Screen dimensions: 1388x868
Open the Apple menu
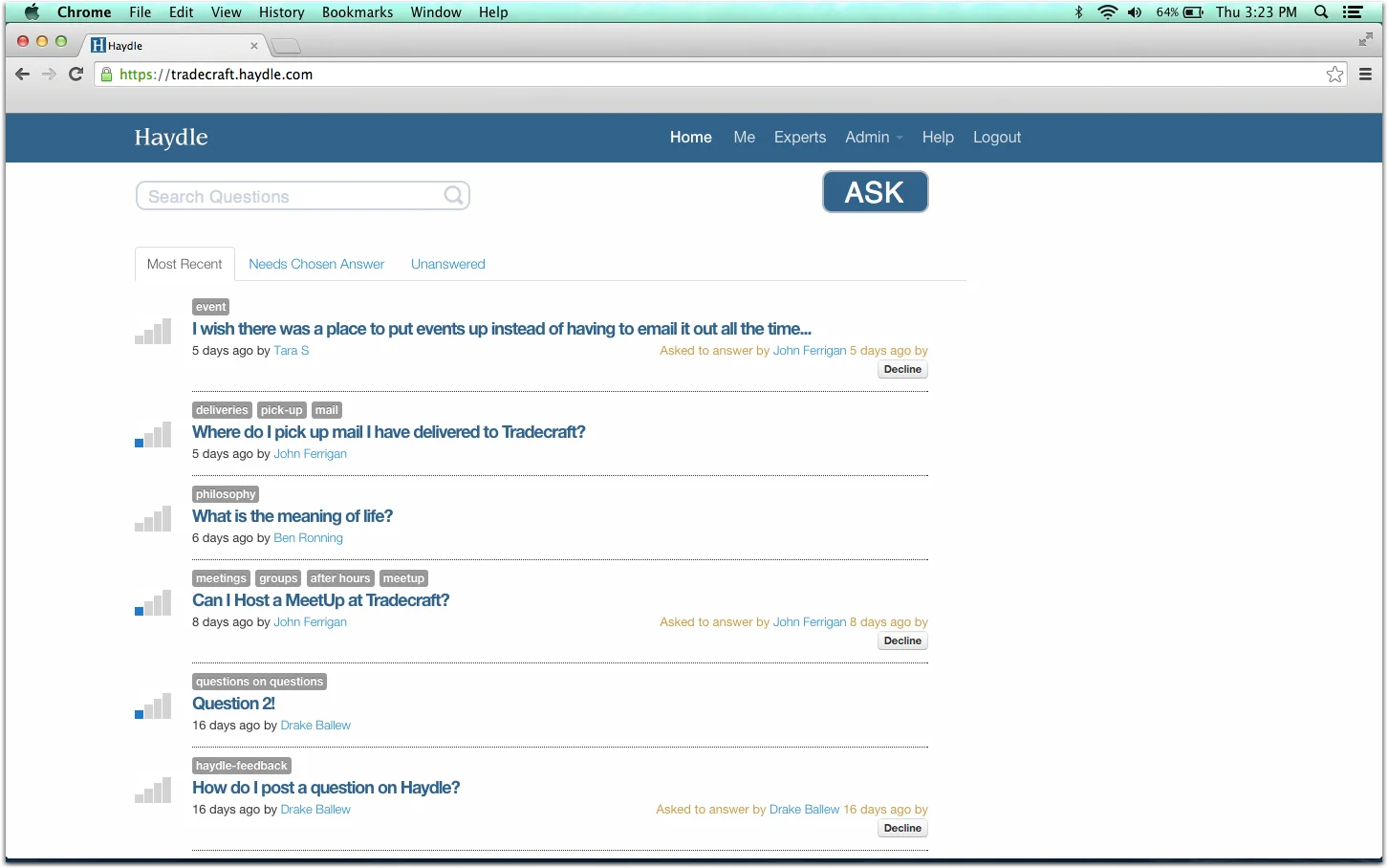(x=32, y=12)
